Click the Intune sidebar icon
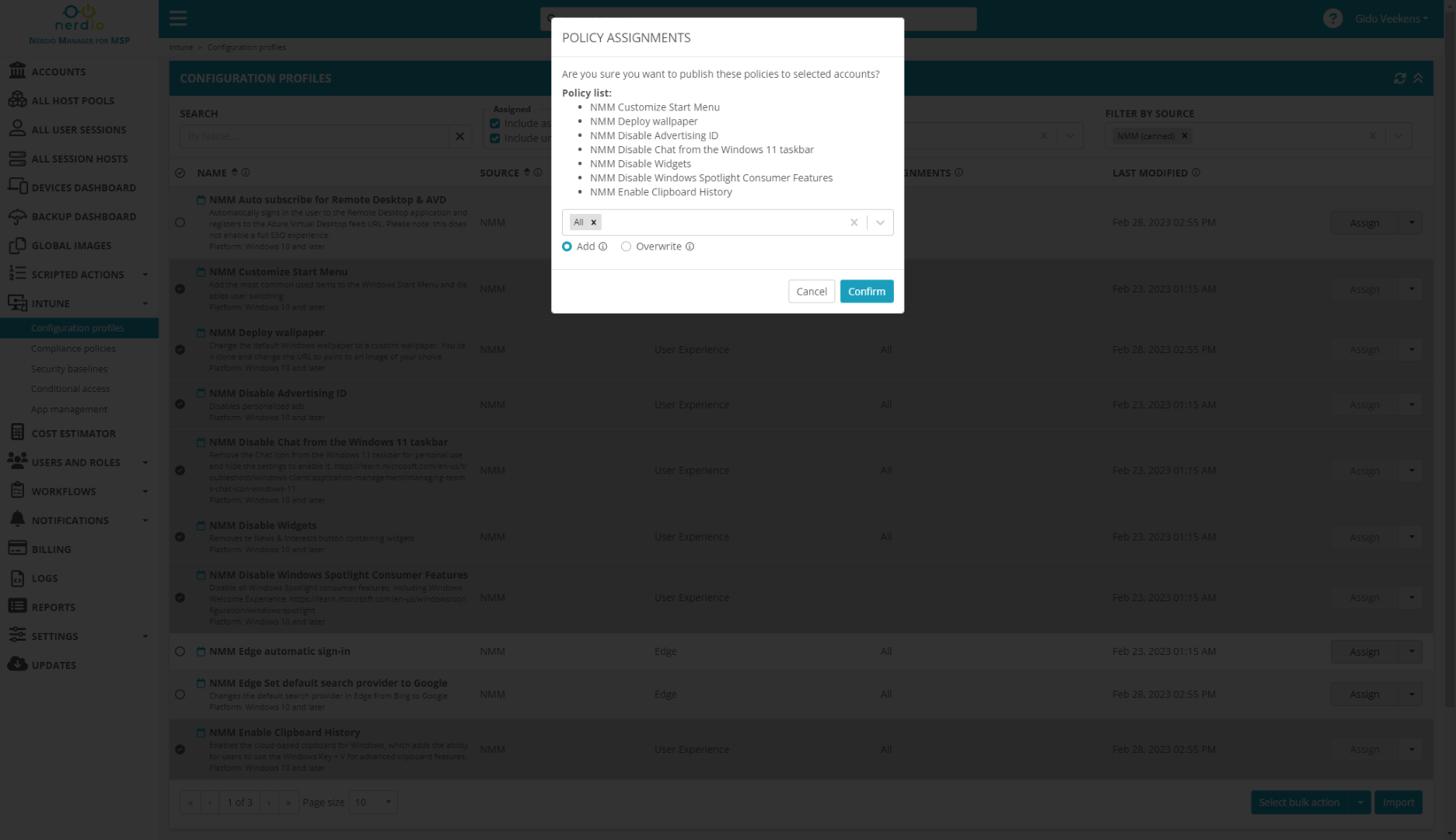The height and width of the screenshot is (840, 1456). tap(17, 303)
